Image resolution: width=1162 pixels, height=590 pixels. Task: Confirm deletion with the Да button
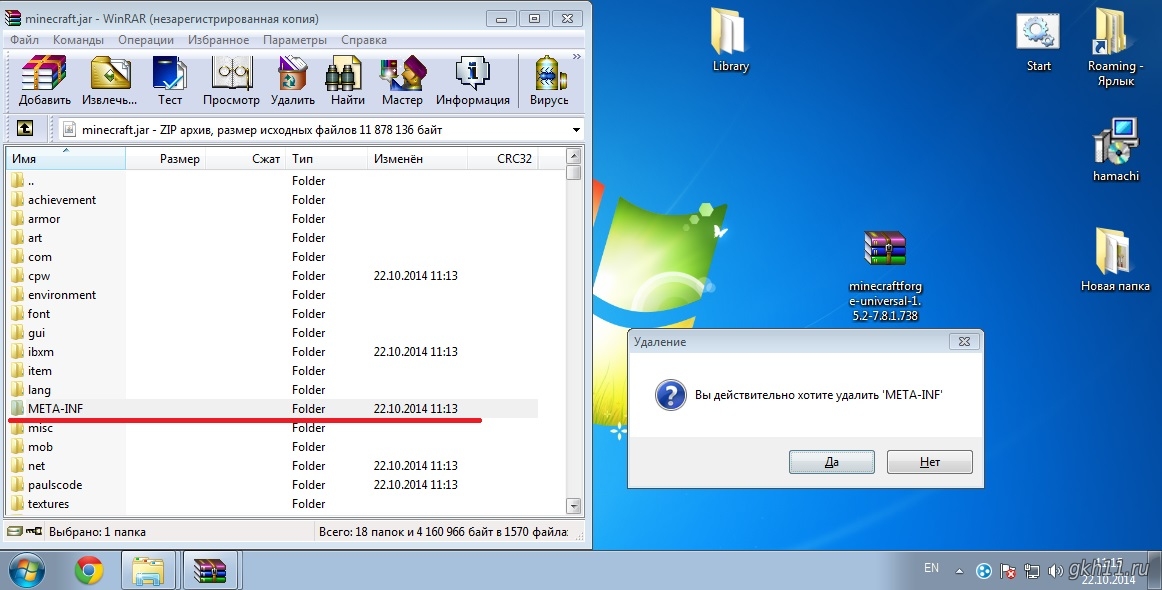coord(831,462)
